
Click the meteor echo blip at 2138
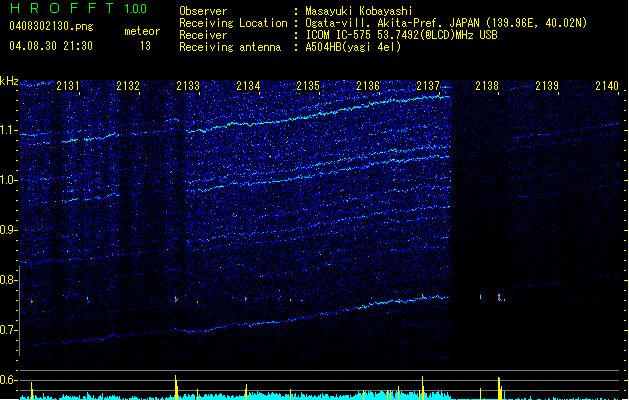(500, 298)
